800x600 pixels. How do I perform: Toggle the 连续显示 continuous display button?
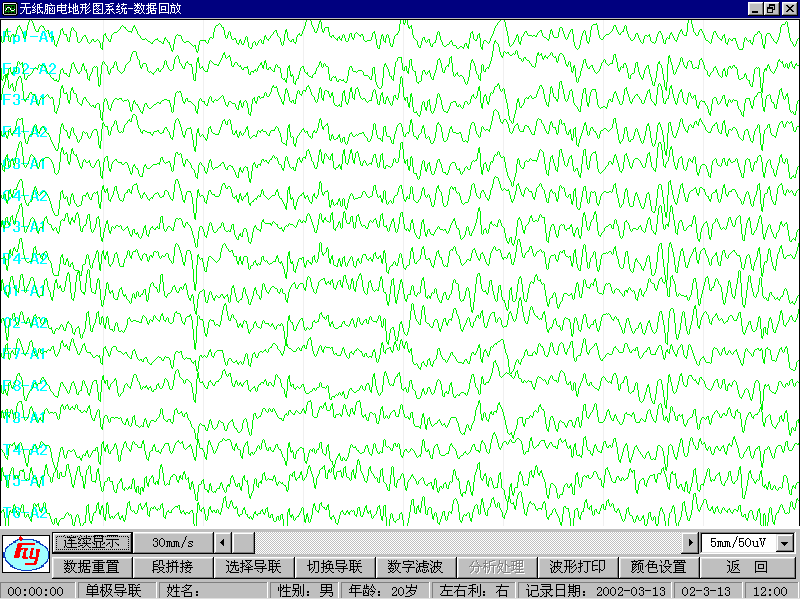(x=92, y=542)
